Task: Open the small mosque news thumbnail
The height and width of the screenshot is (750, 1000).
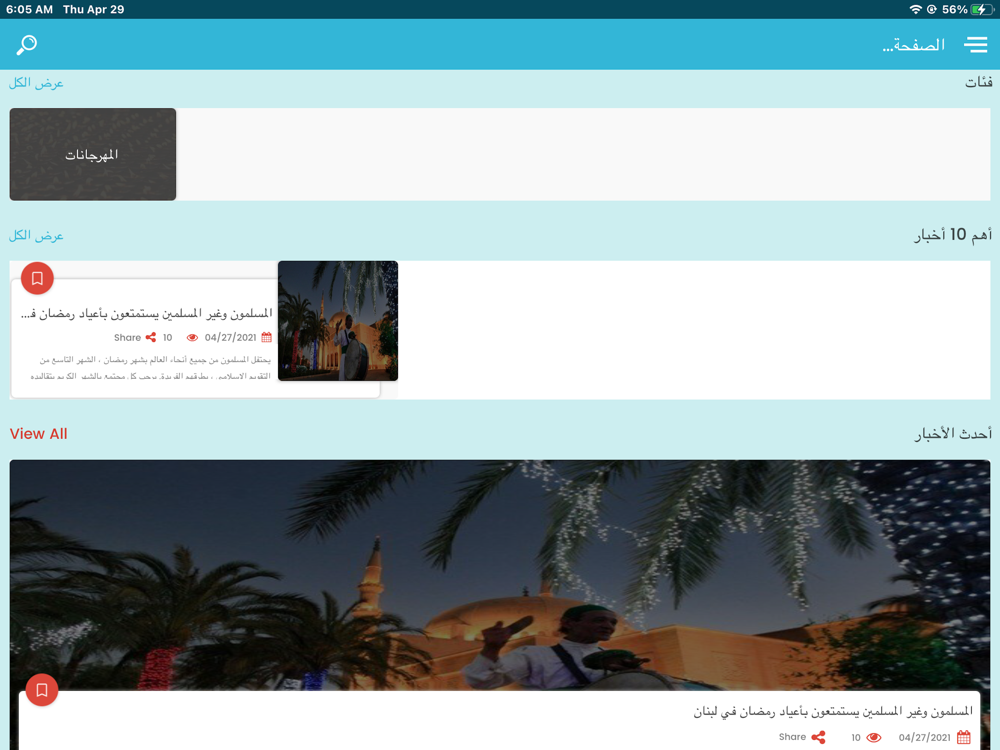Action: [338, 321]
